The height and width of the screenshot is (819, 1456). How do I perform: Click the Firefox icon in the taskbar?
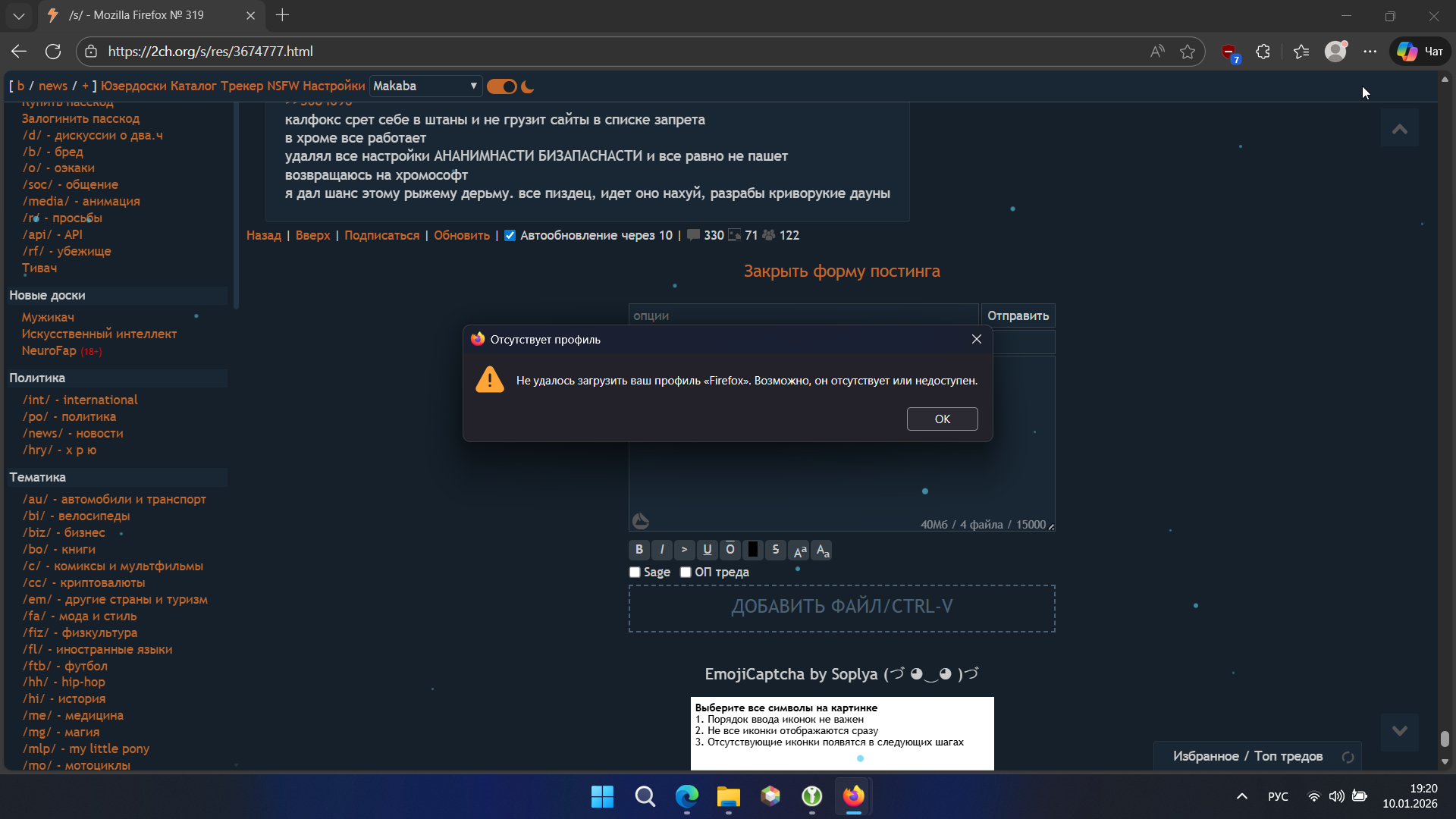click(853, 796)
